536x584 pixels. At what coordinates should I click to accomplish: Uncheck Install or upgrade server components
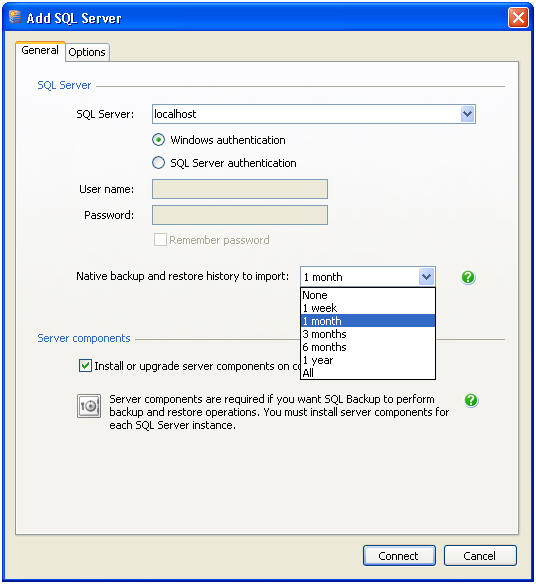coord(85,365)
